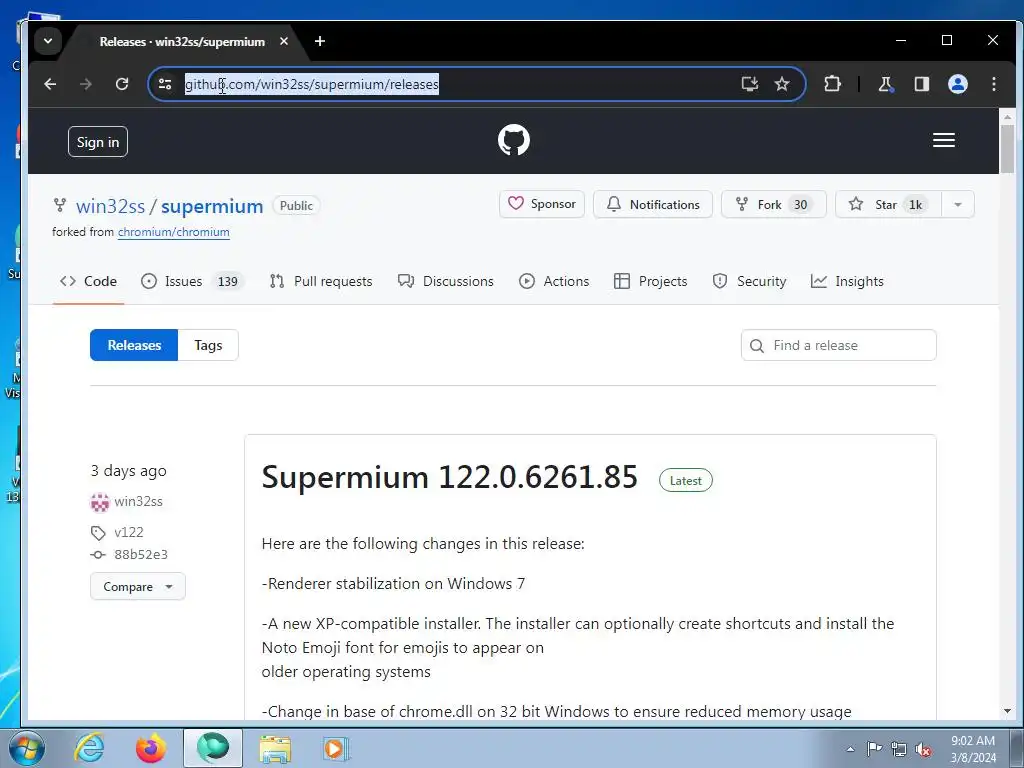The height and width of the screenshot is (768, 1024).
Task: Close the Releases win32ss/supermium tab
Action: 283,41
